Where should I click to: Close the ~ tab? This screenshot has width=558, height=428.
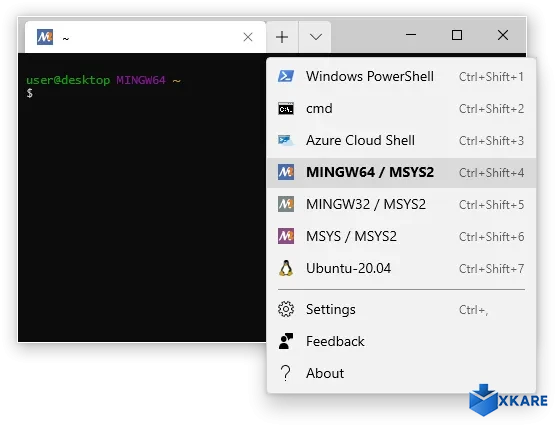pyautogui.click(x=248, y=37)
